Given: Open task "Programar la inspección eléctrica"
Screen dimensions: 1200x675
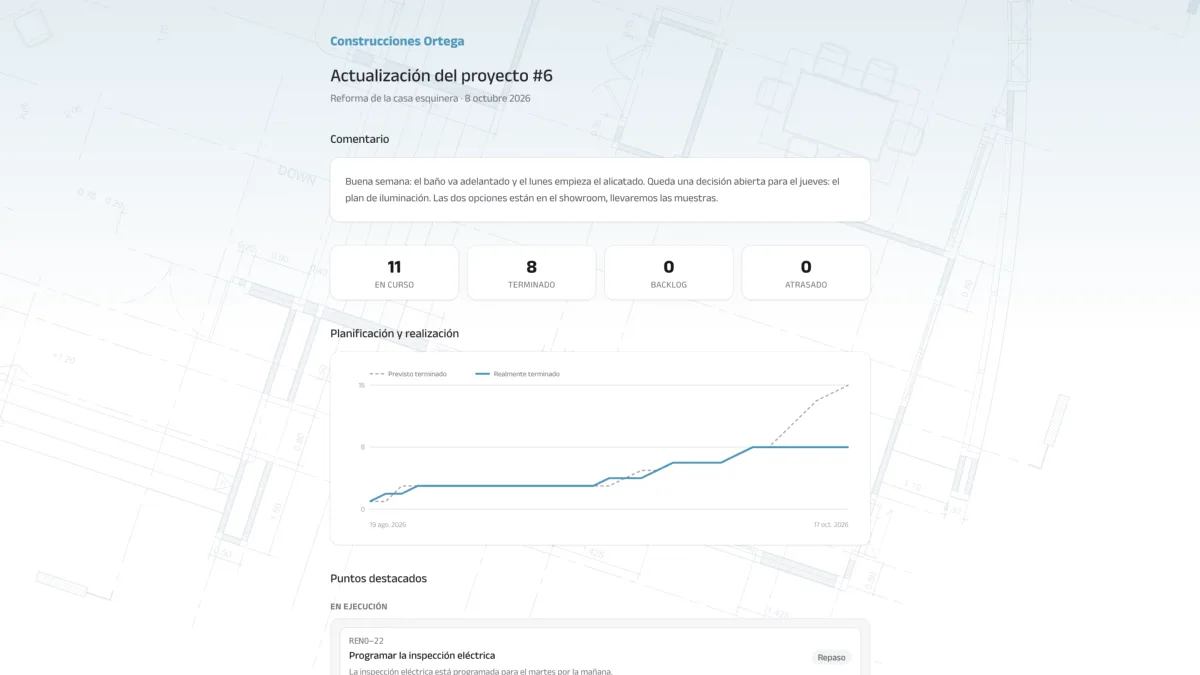Looking at the screenshot, I should [422, 655].
